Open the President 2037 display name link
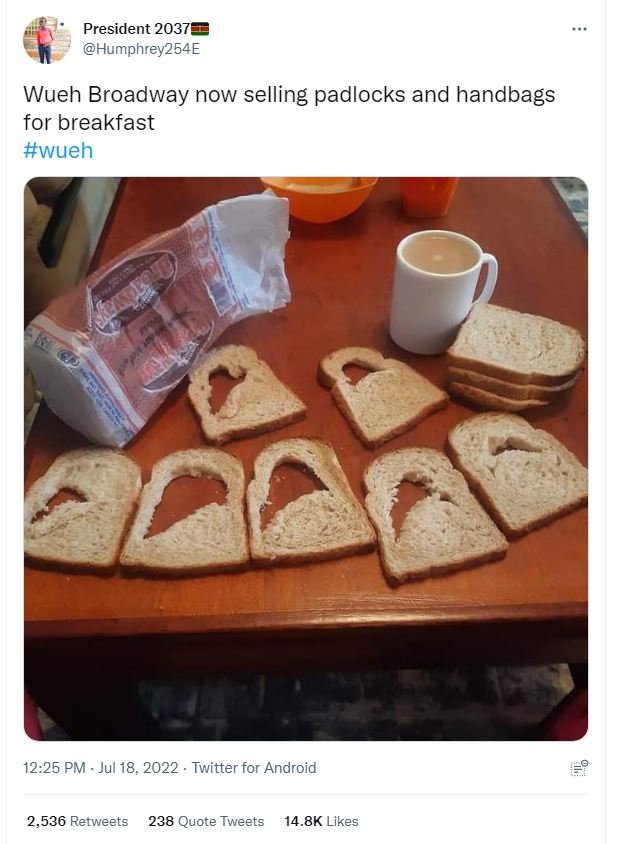 [x=136, y=29]
